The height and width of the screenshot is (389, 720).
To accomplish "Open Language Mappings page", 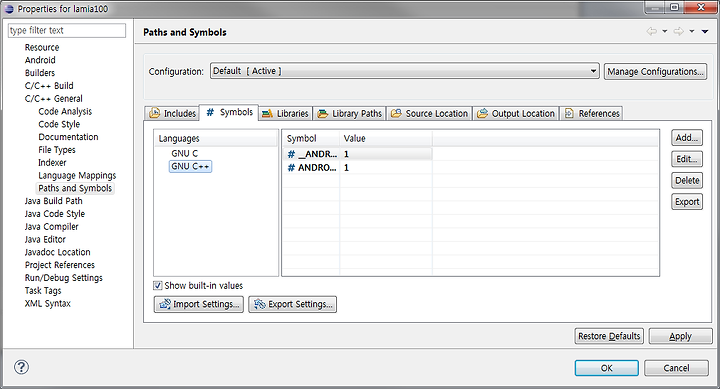I will (77, 175).
